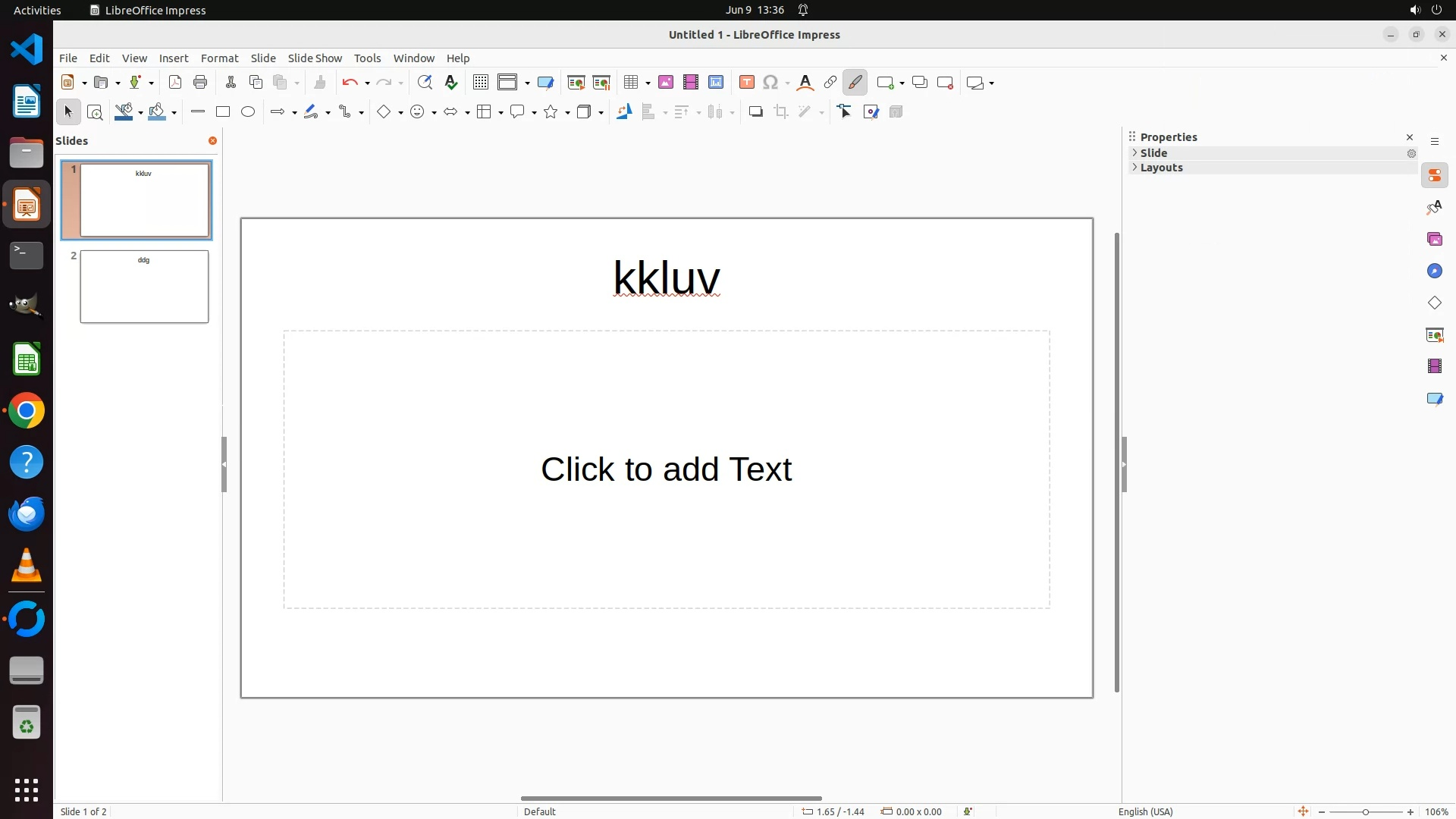1456x819 pixels.
Task: Select the Ellipse shape tool
Action: (248, 112)
